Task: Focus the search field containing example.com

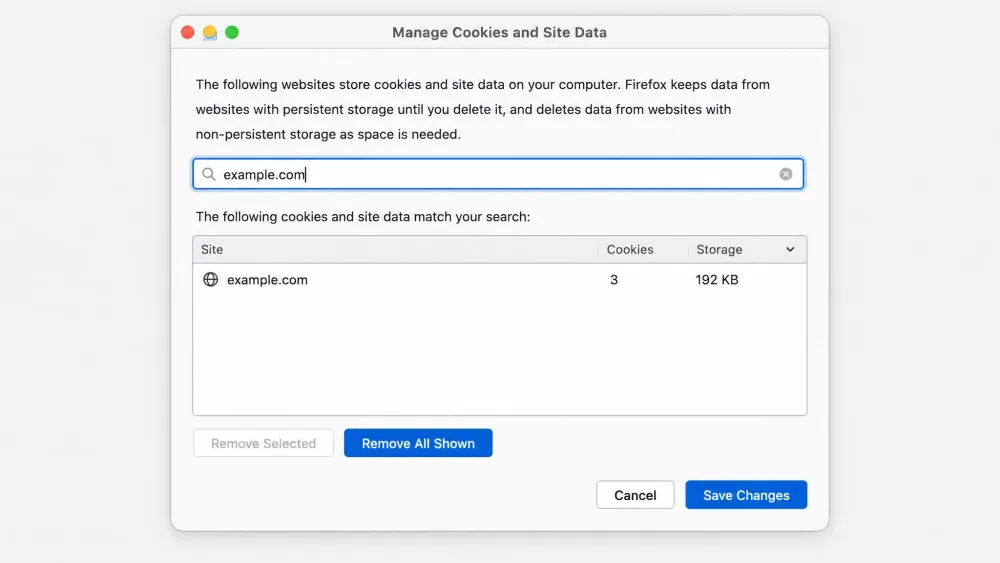Action: coord(498,174)
